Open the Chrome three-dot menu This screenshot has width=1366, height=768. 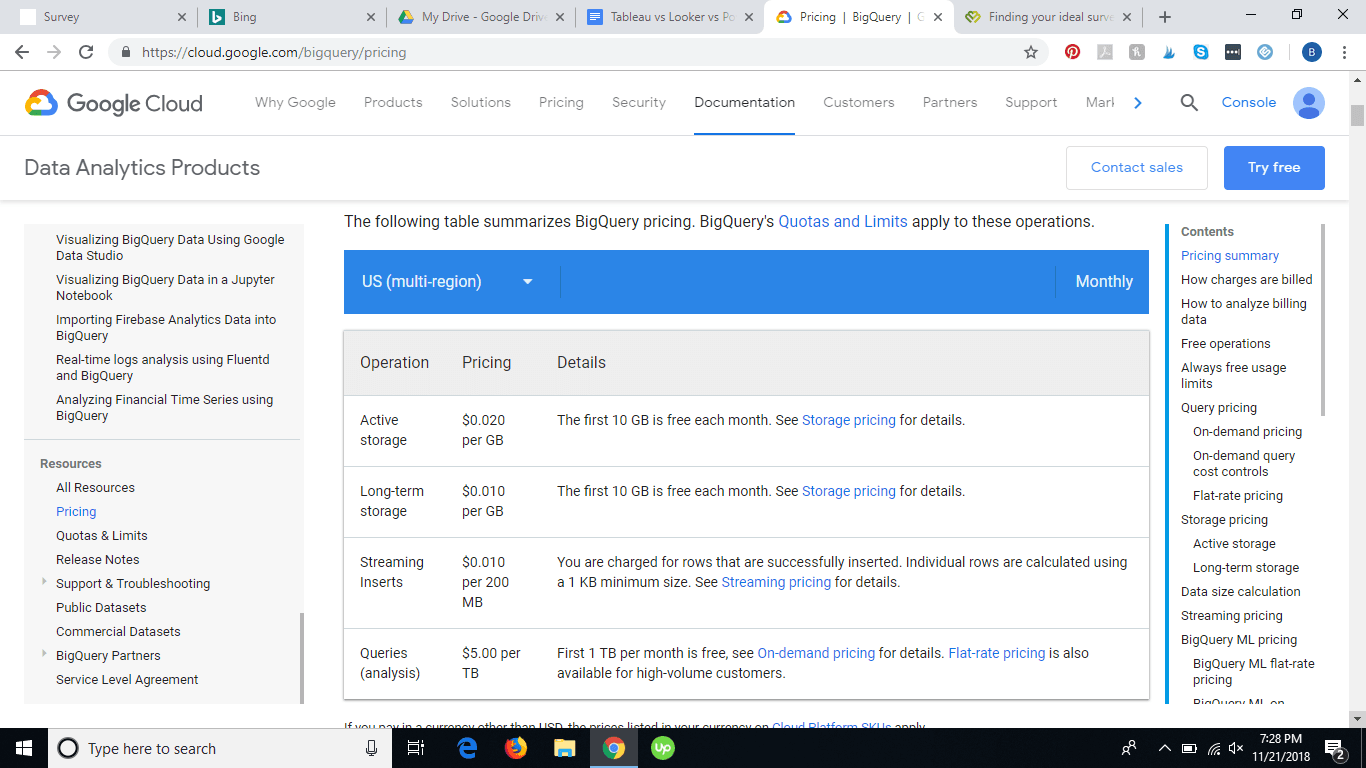point(1345,52)
